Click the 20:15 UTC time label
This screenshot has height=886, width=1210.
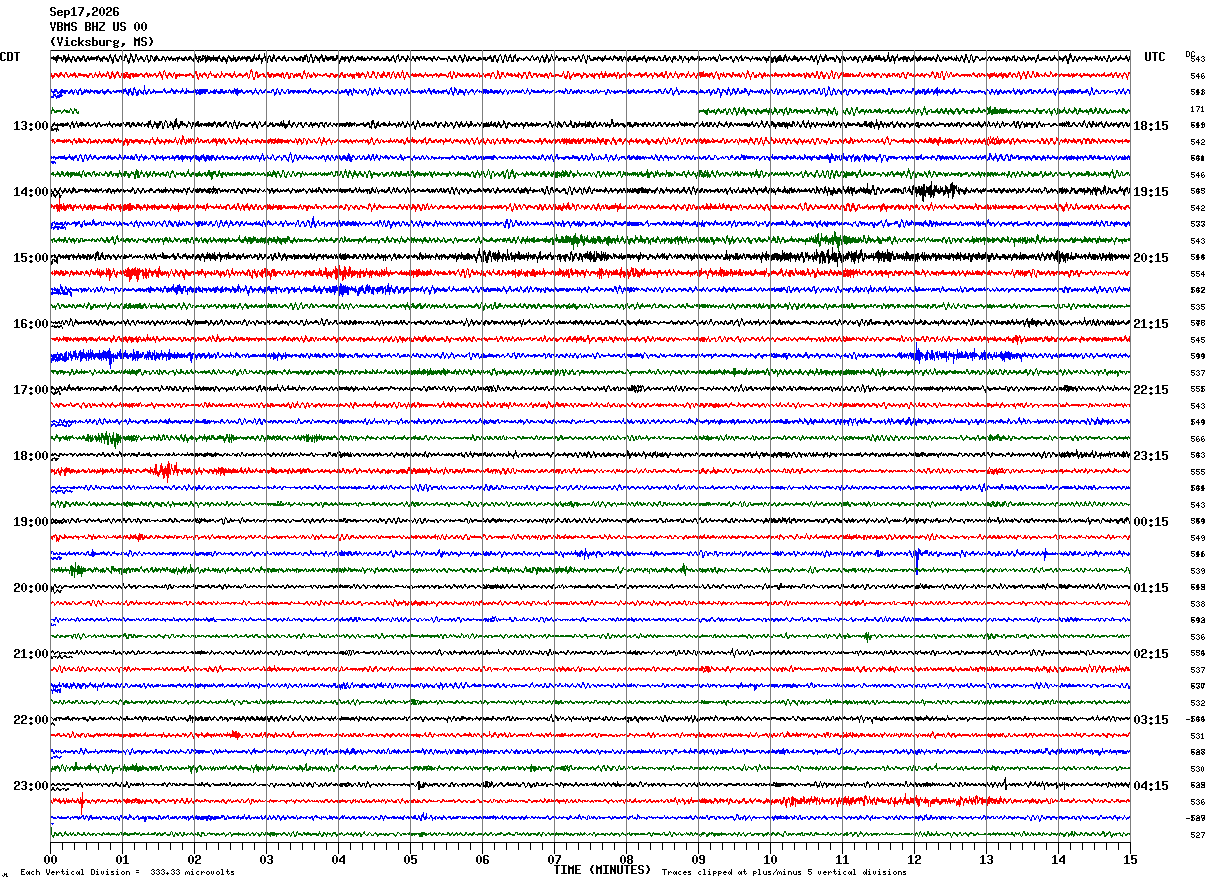coord(1151,258)
